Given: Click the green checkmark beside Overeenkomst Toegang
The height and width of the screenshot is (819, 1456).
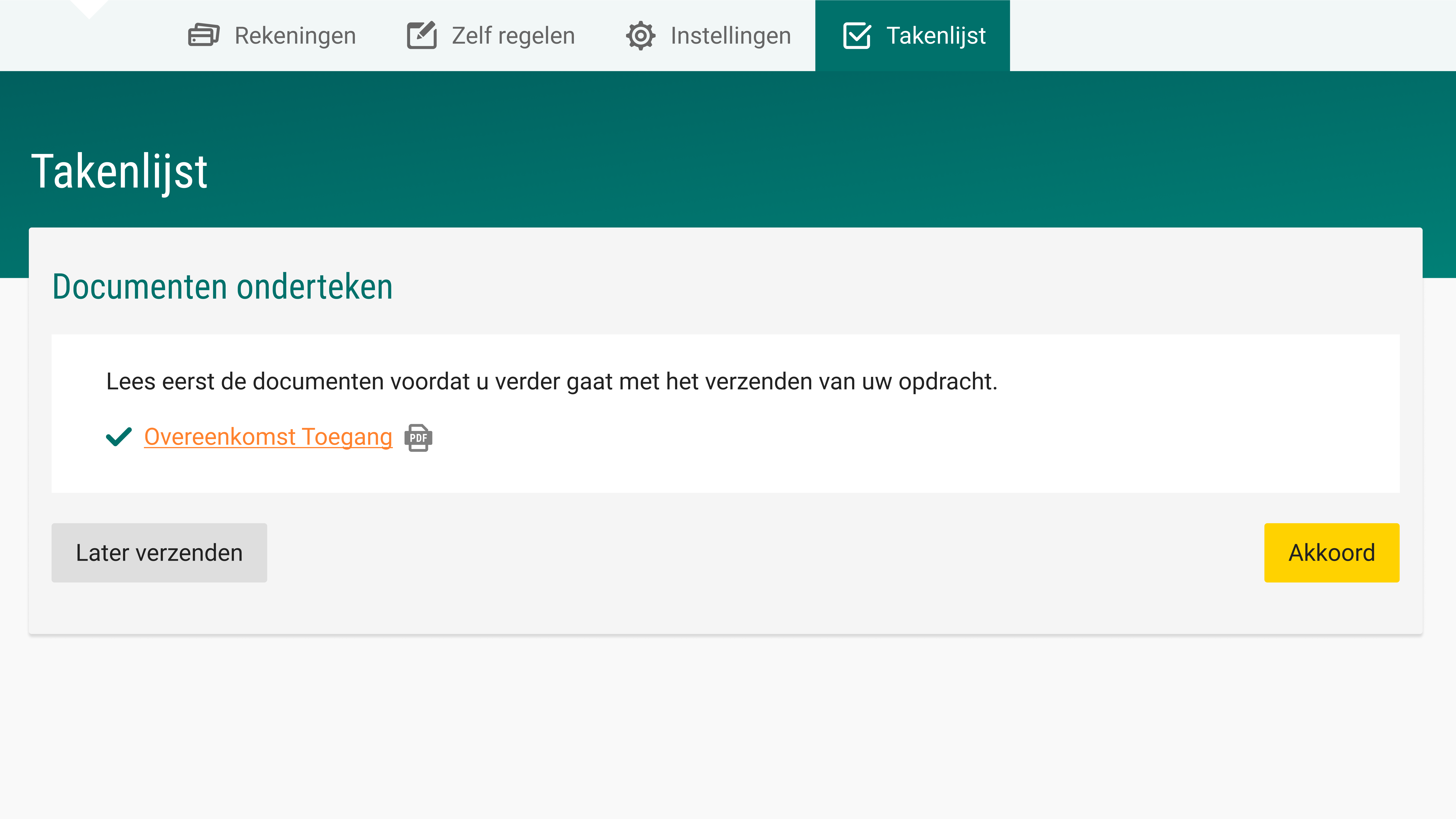Looking at the screenshot, I should click(119, 437).
